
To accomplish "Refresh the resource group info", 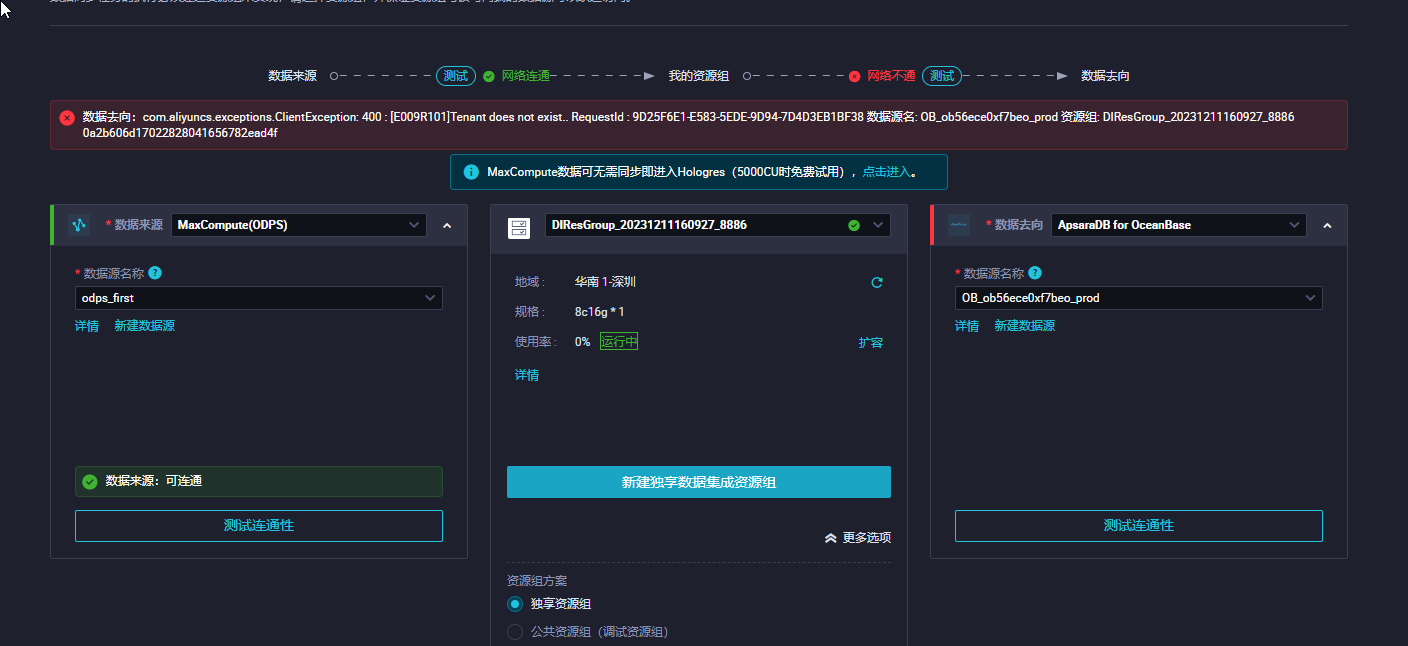I will 877,282.
